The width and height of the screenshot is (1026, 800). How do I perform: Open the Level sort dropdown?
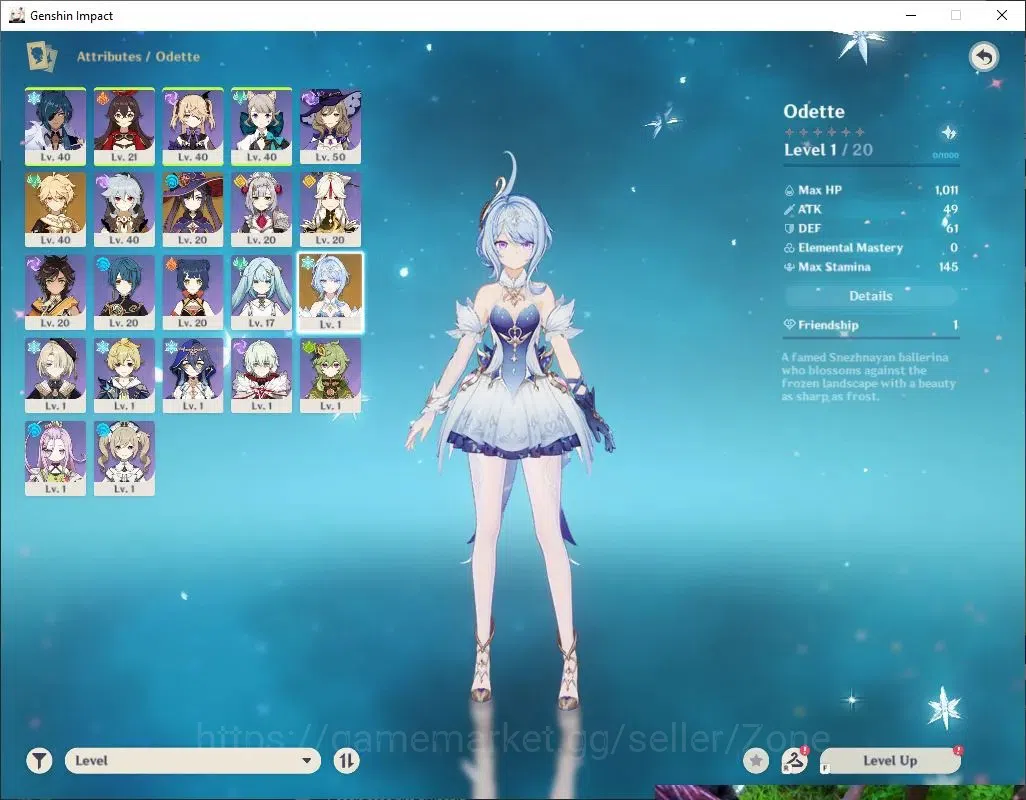tap(192, 761)
